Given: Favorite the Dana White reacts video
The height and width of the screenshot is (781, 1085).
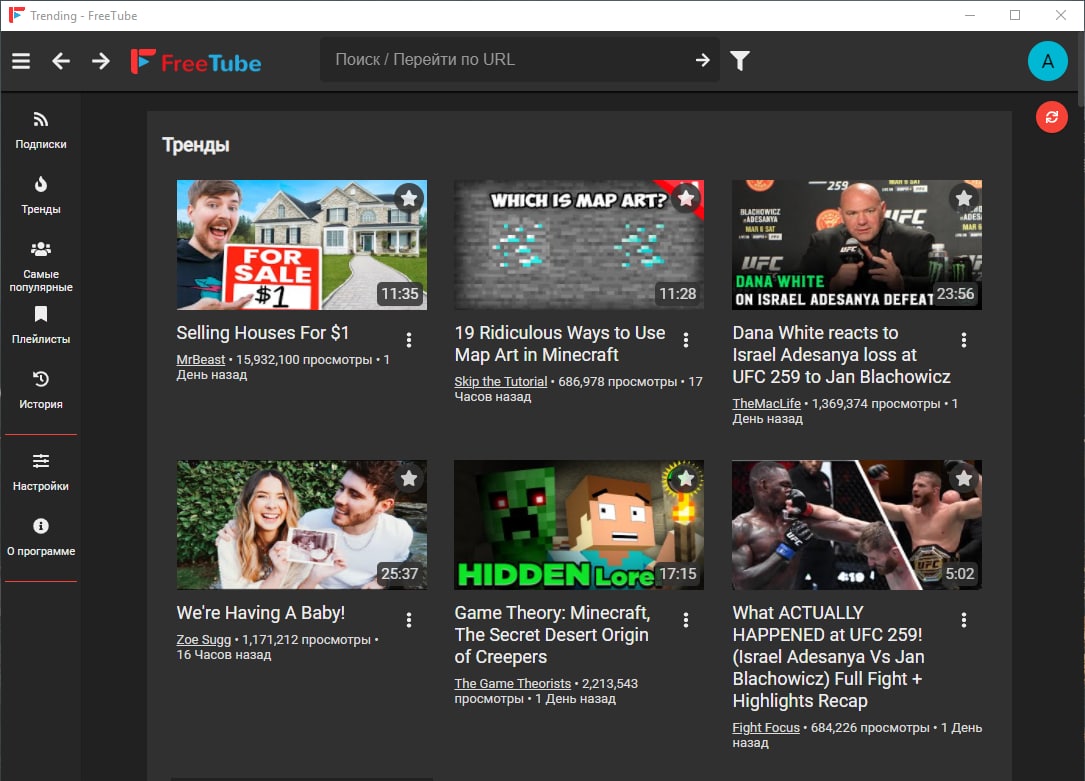Looking at the screenshot, I should (964, 198).
